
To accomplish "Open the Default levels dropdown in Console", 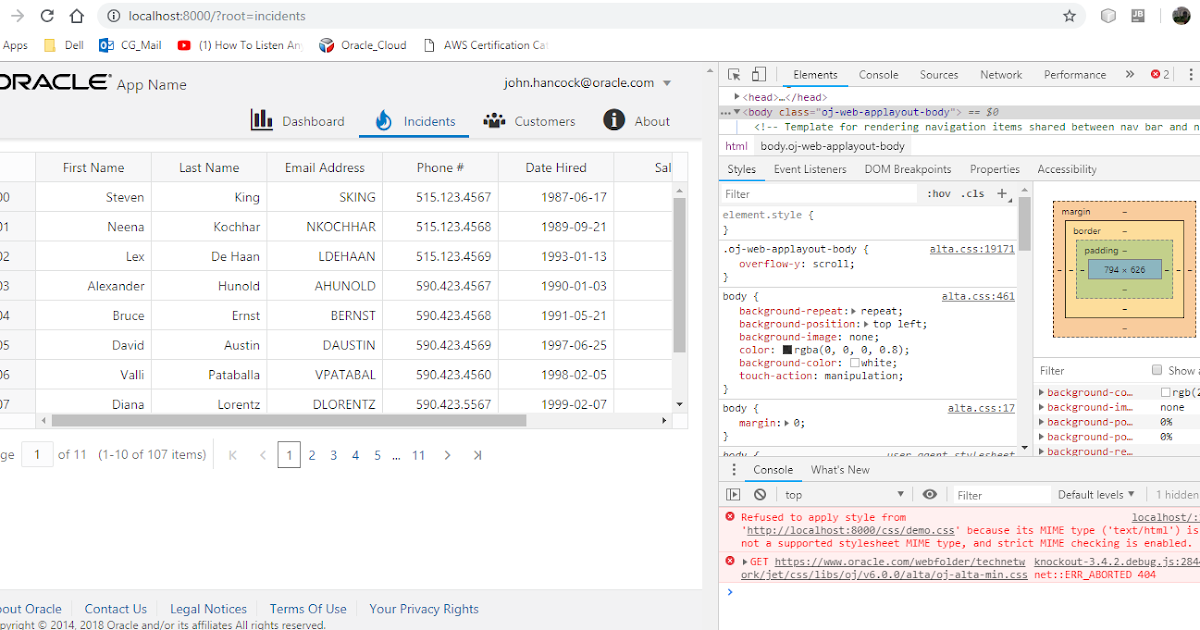I will click(x=1096, y=493).
